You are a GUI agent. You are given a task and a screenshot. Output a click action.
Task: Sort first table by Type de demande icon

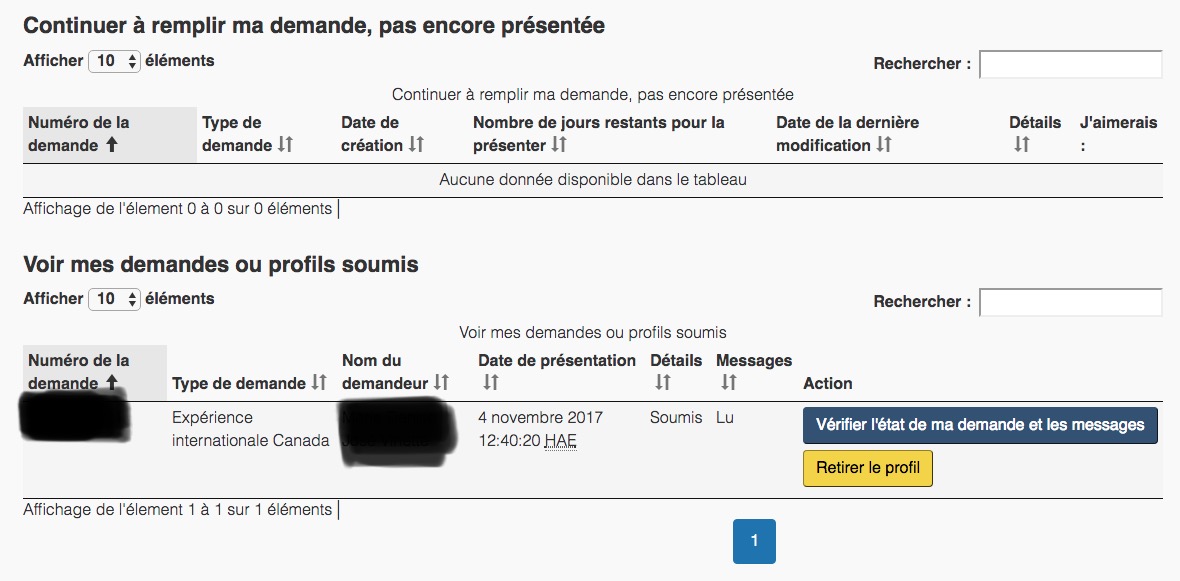coord(285,145)
